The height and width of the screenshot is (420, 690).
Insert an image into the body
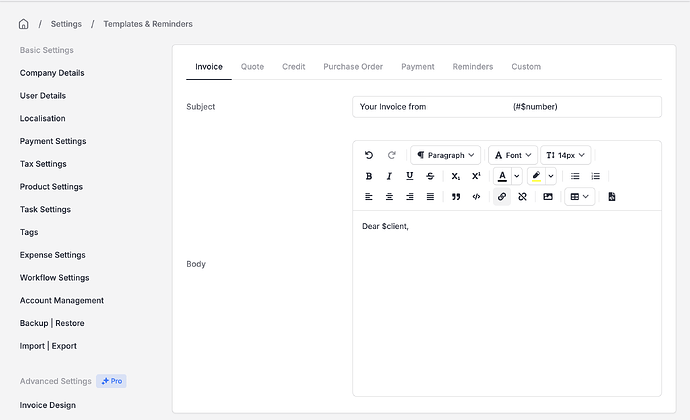click(x=548, y=197)
